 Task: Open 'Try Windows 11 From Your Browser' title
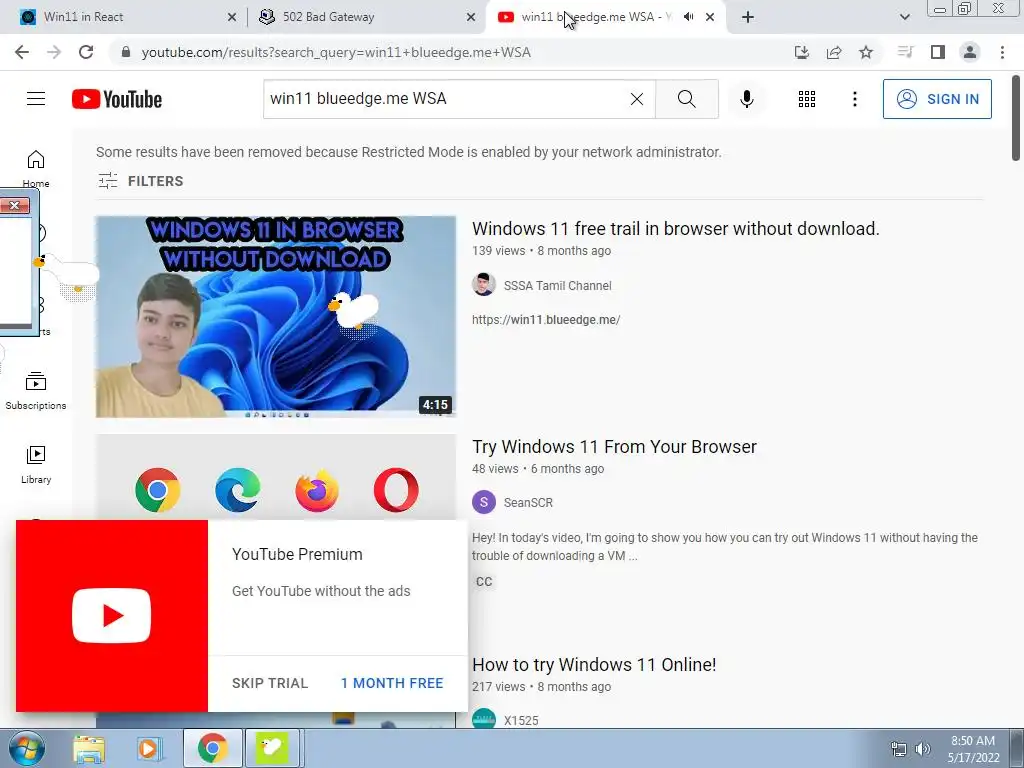tap(615, 447)
